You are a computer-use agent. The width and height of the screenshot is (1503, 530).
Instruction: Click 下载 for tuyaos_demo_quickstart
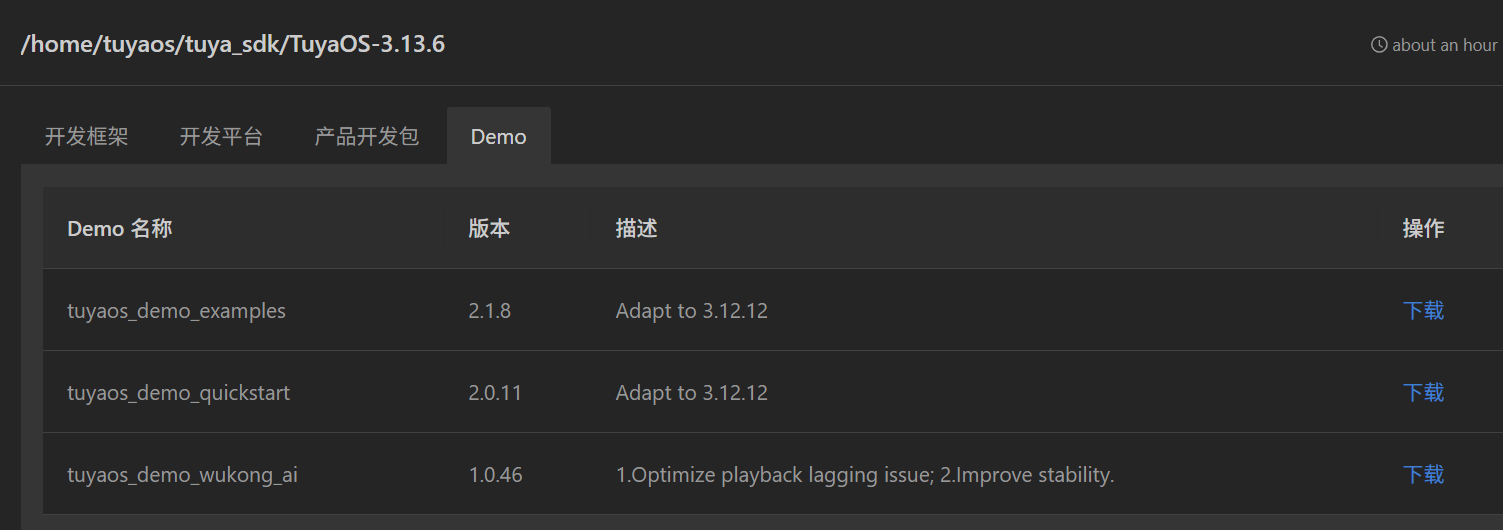pos(1423,392)
